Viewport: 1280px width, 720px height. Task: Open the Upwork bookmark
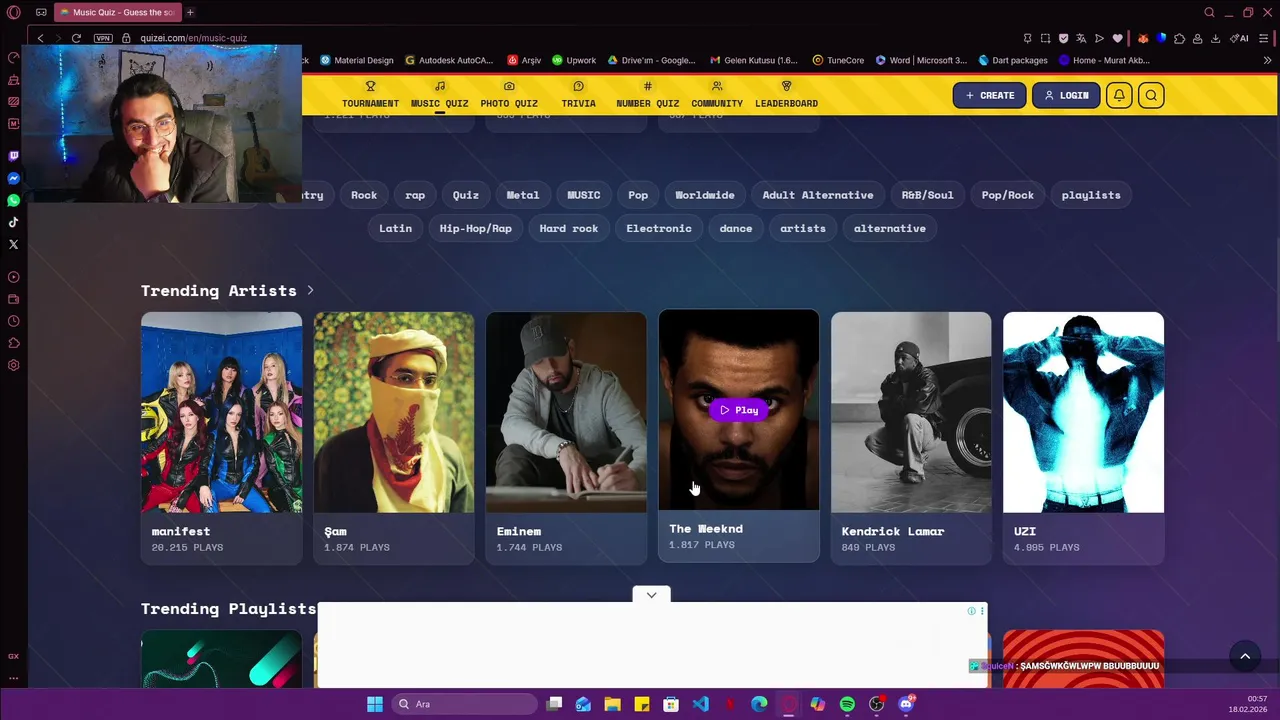click(x=574, y=60)
